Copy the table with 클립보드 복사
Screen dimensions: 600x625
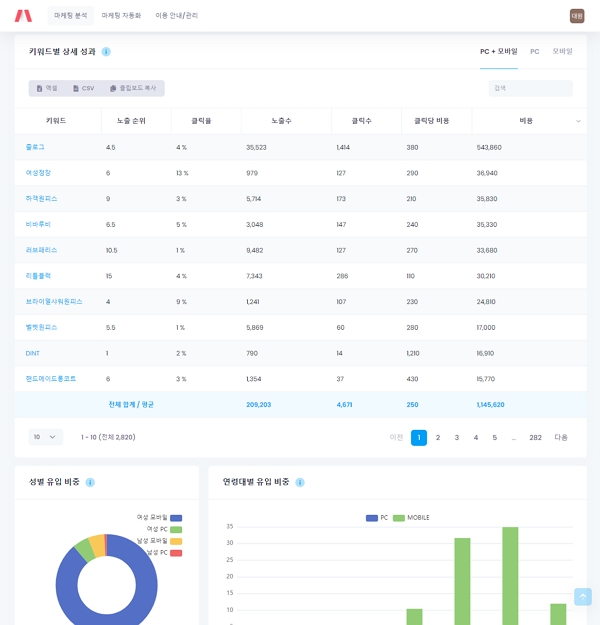pos(133,88)
